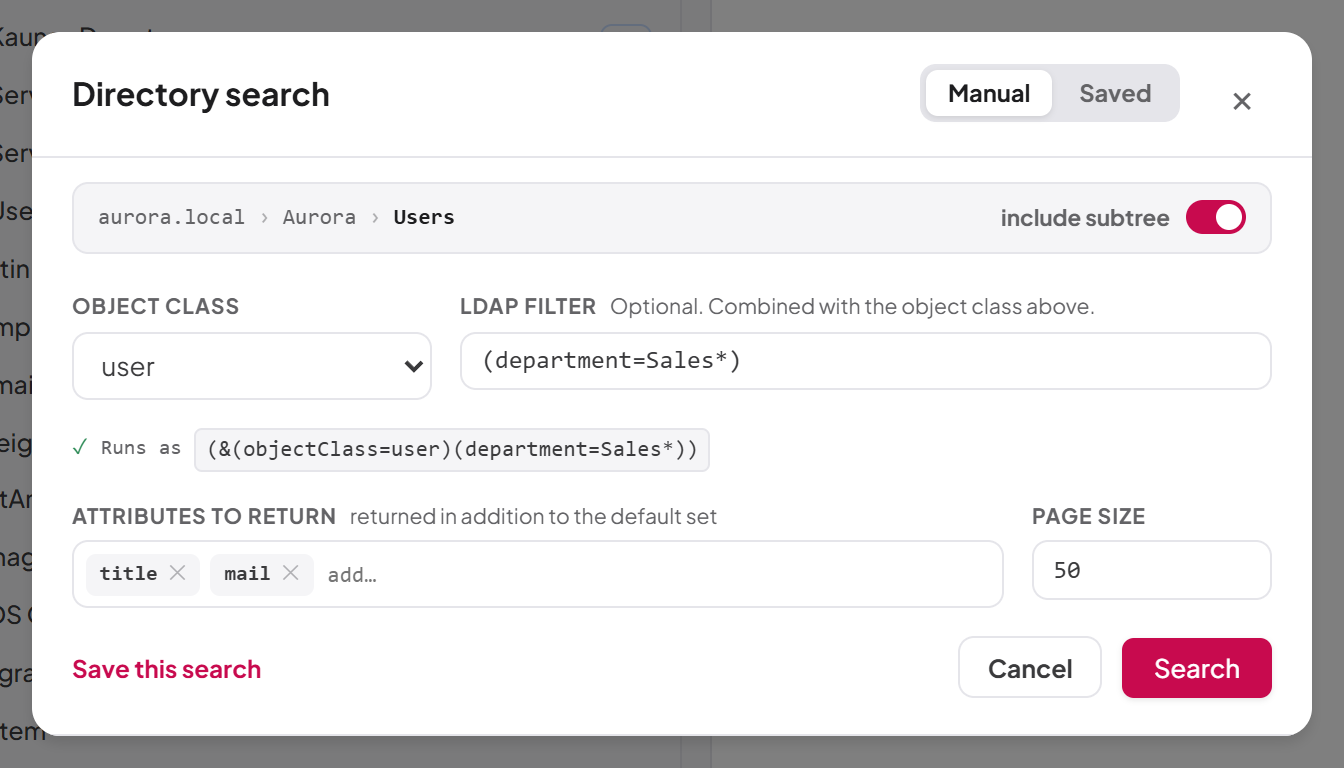Switch to the Manual tab
This screenshot has width=1344, height=768.
(989, 93)
